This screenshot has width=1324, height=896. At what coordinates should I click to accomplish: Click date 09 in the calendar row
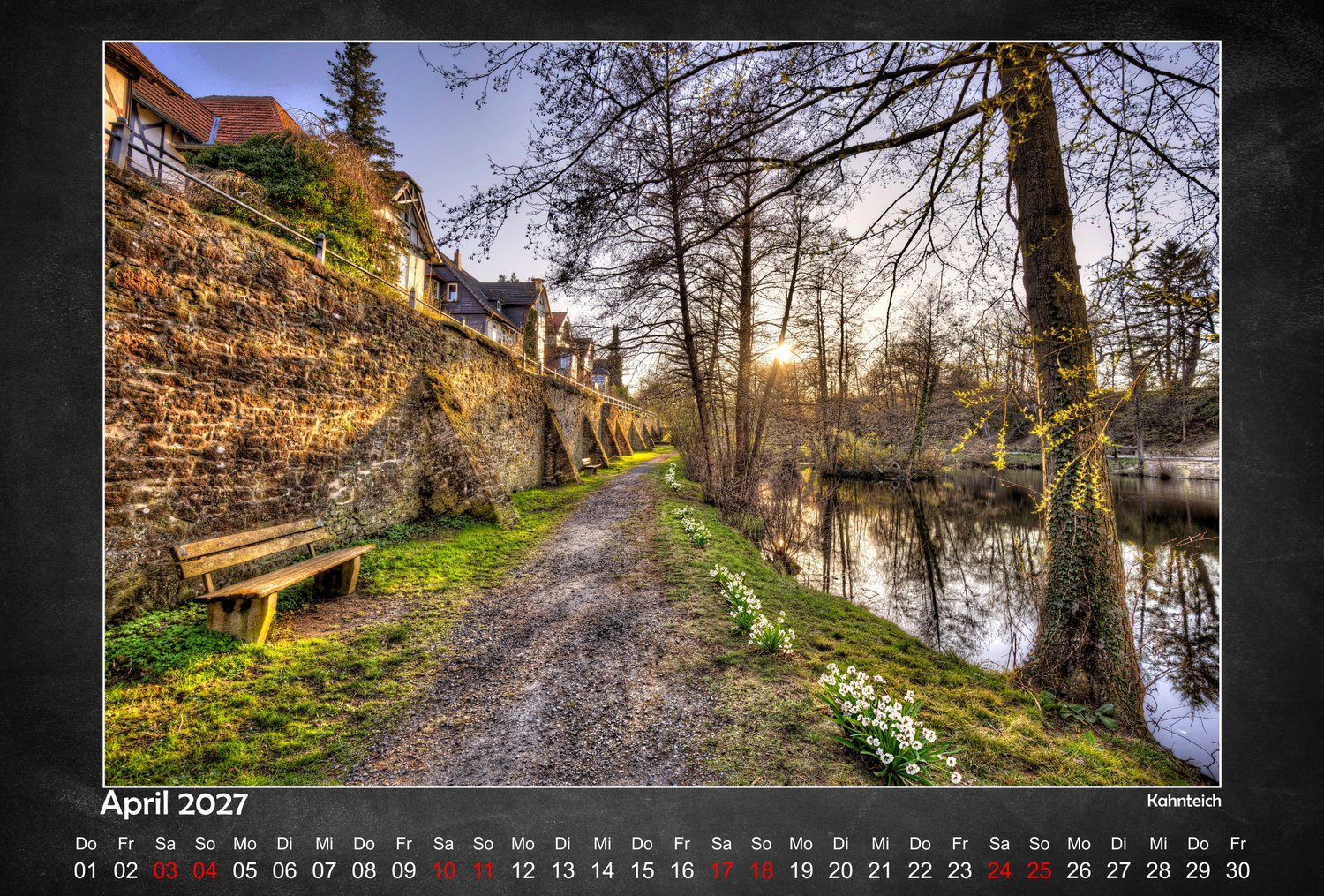(403, 870)
